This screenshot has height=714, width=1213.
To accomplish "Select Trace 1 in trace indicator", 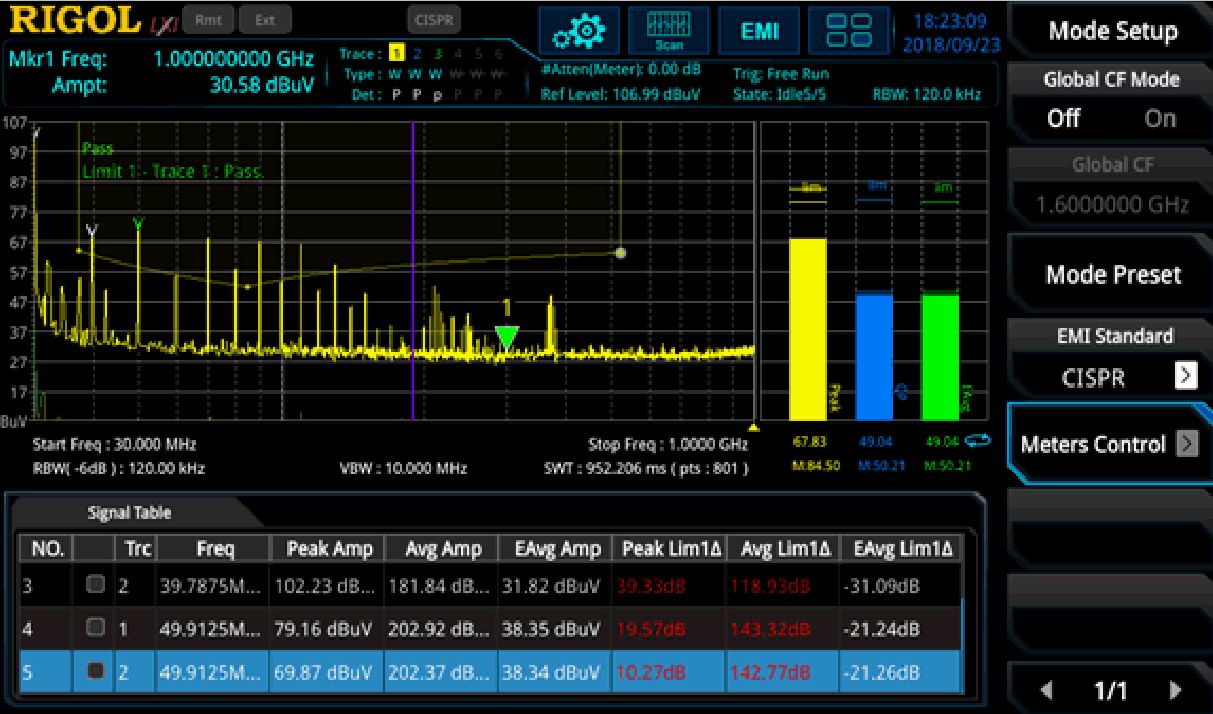I will click(x=395, y=53).
